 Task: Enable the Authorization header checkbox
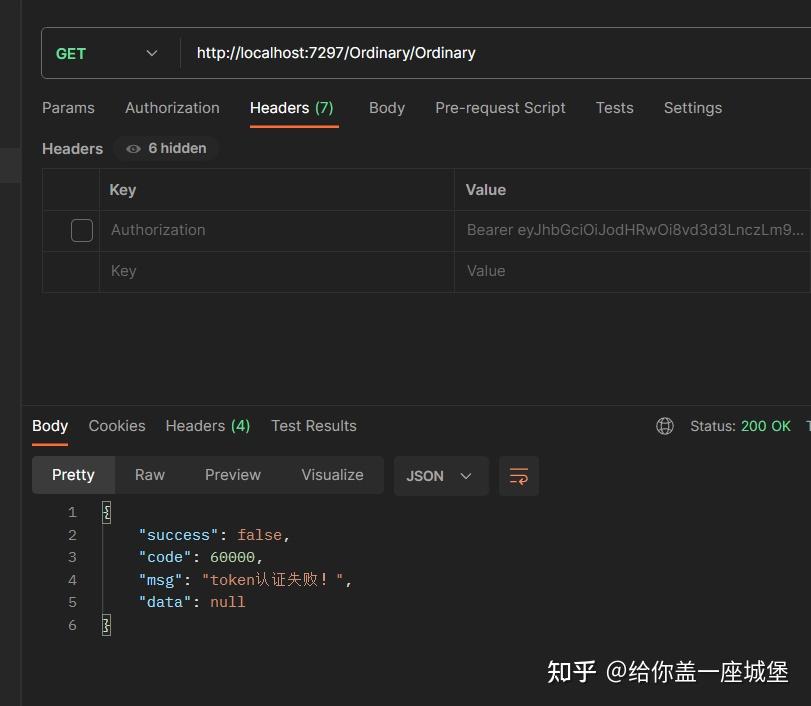tap(82, 230)
